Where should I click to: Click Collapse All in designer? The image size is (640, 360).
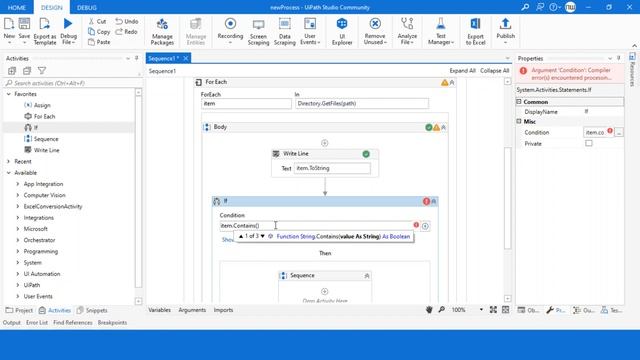coord(494,71)
